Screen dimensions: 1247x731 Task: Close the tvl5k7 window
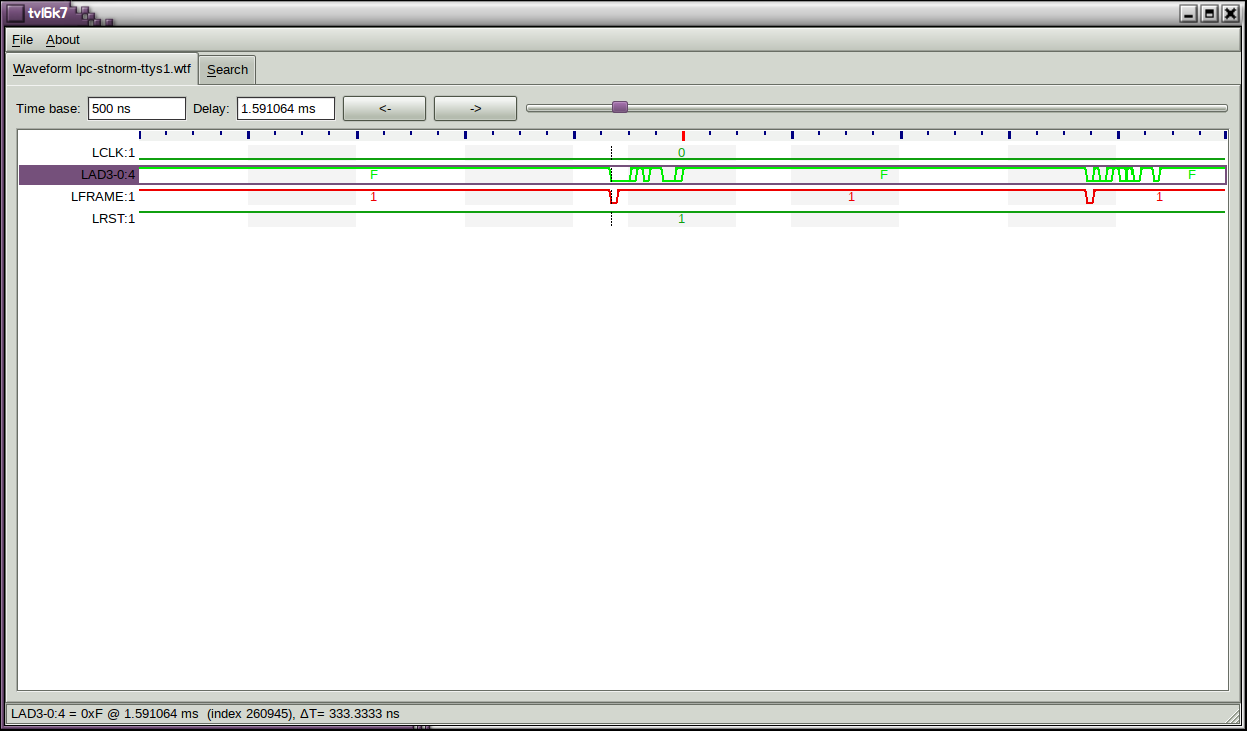1230,13
